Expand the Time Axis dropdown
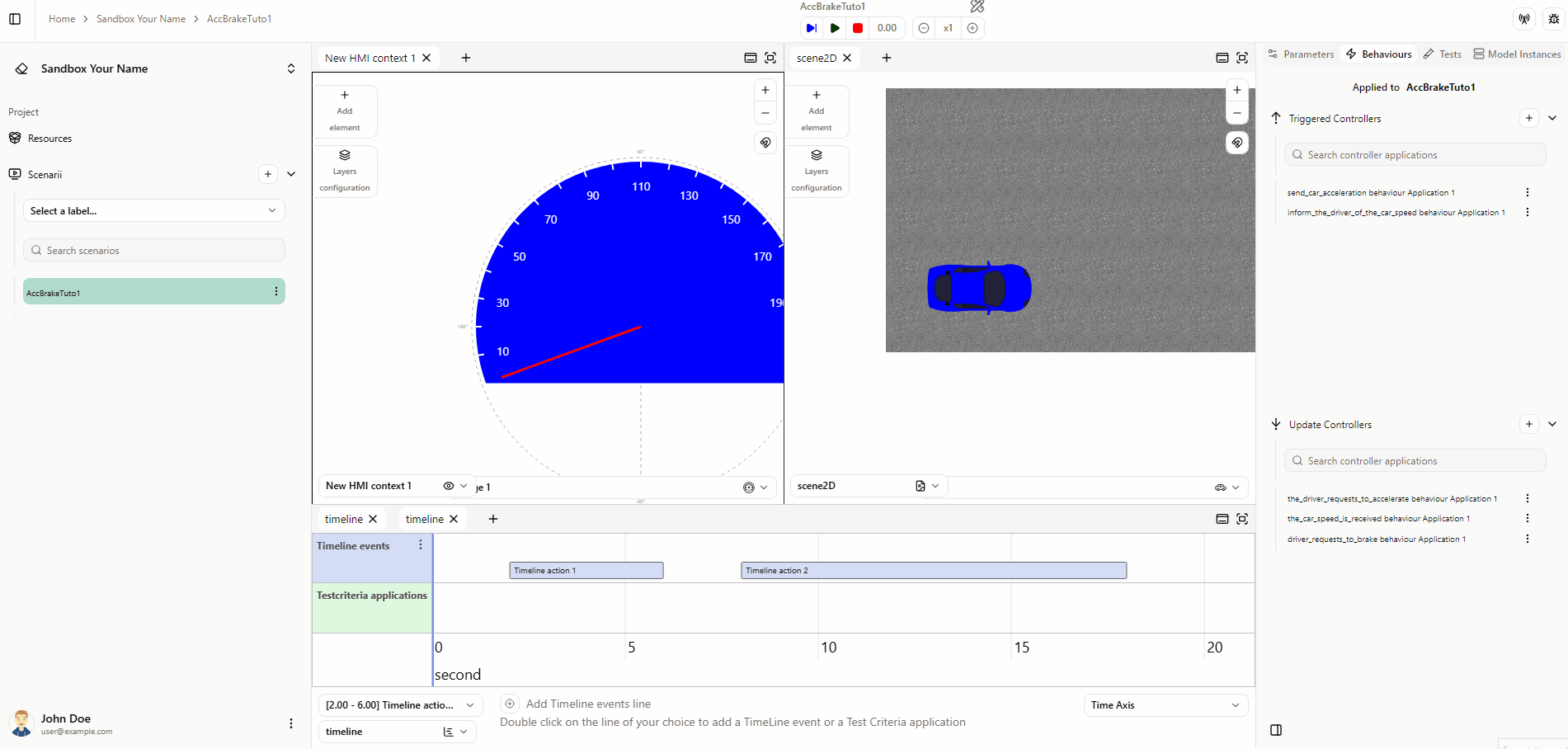This screenshot has width=1568, height=749. coord(1165,705)
